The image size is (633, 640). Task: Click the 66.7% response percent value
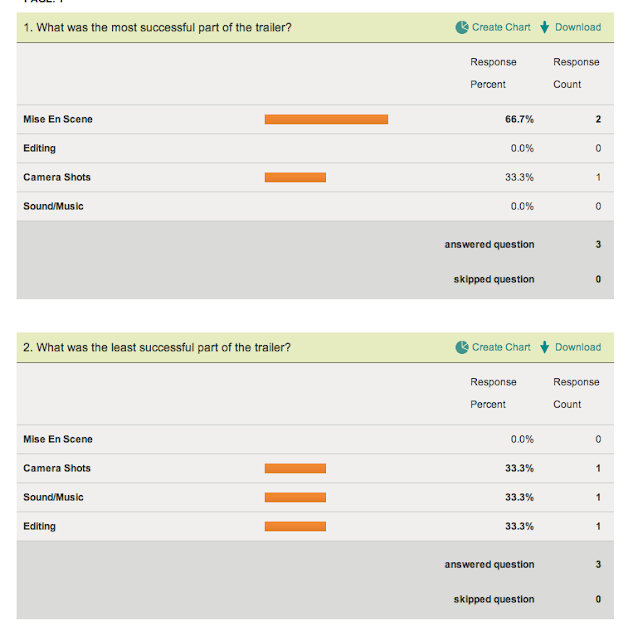click(x=519, y=119)
